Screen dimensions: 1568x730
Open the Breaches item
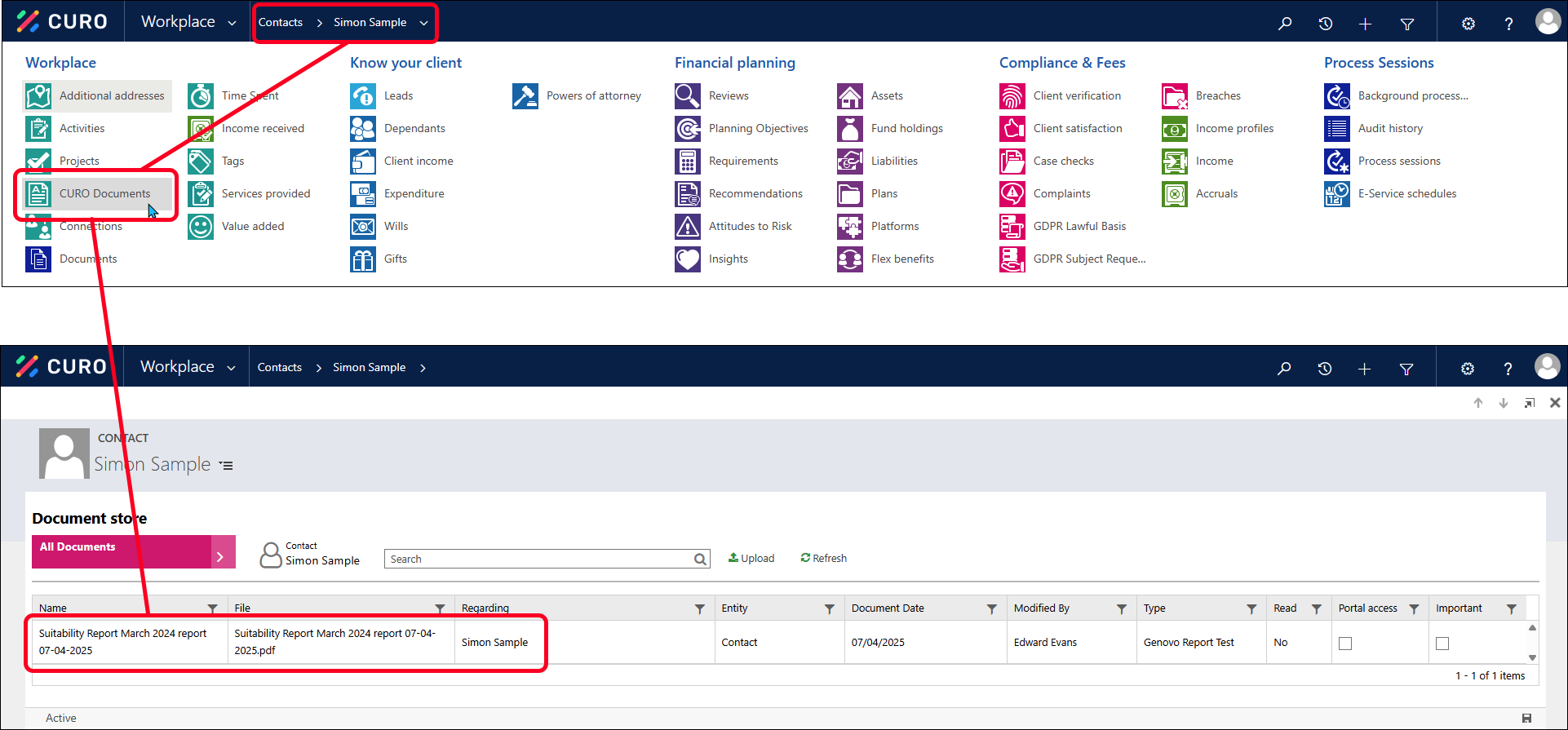coord(1201,96)
